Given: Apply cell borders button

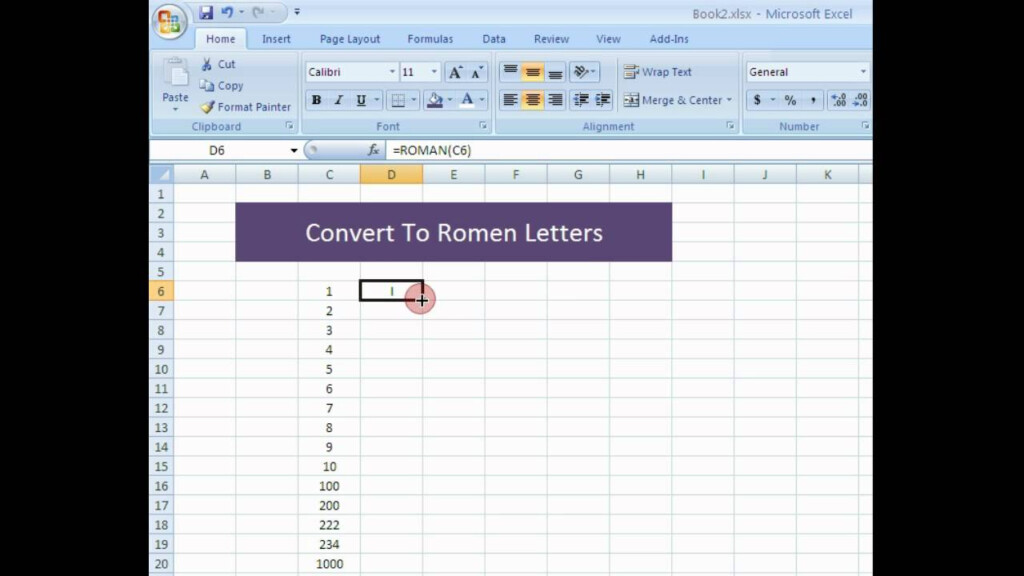Looking at the screenshot, I should (x=398, y=100).
